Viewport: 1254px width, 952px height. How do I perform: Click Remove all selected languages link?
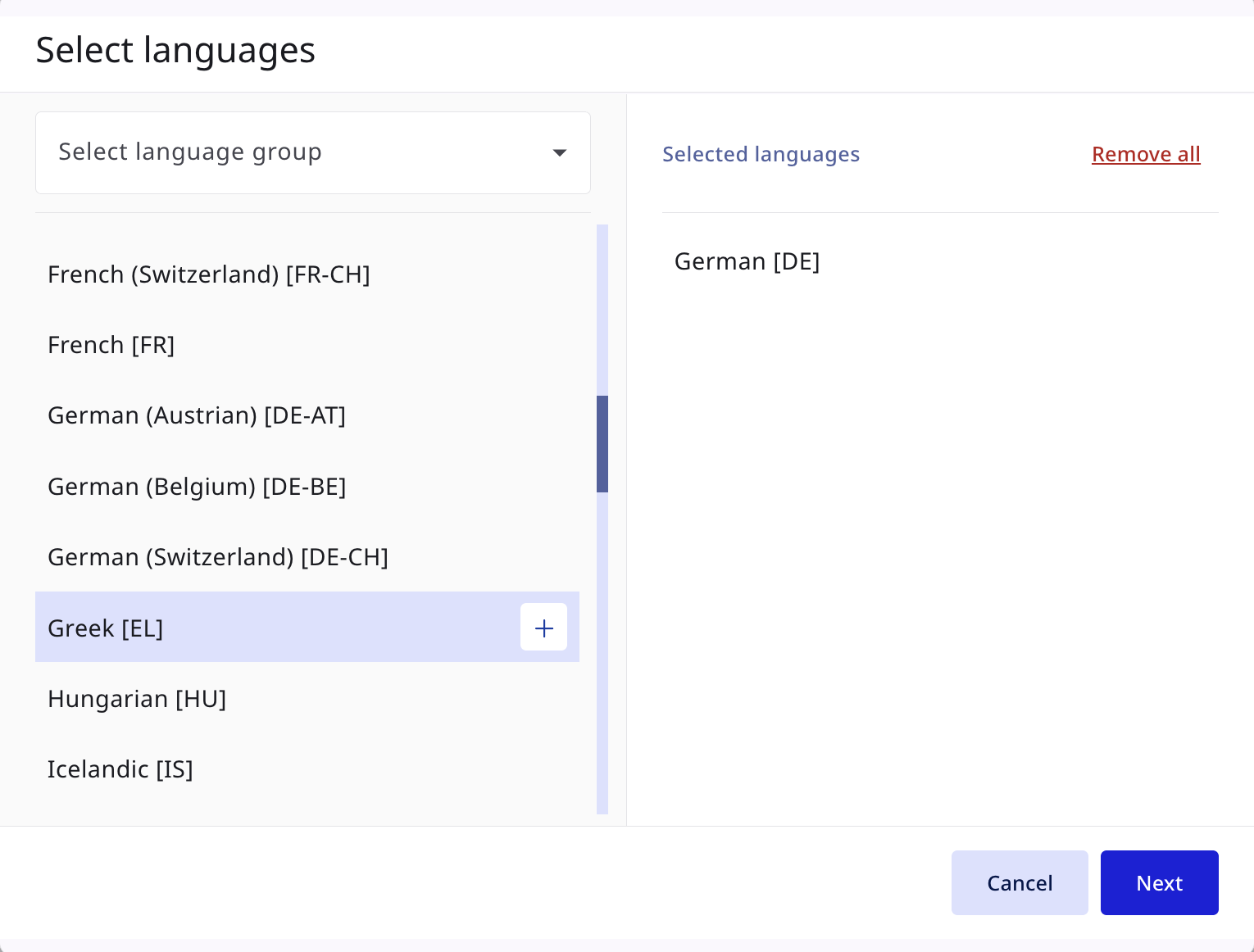1146,154
